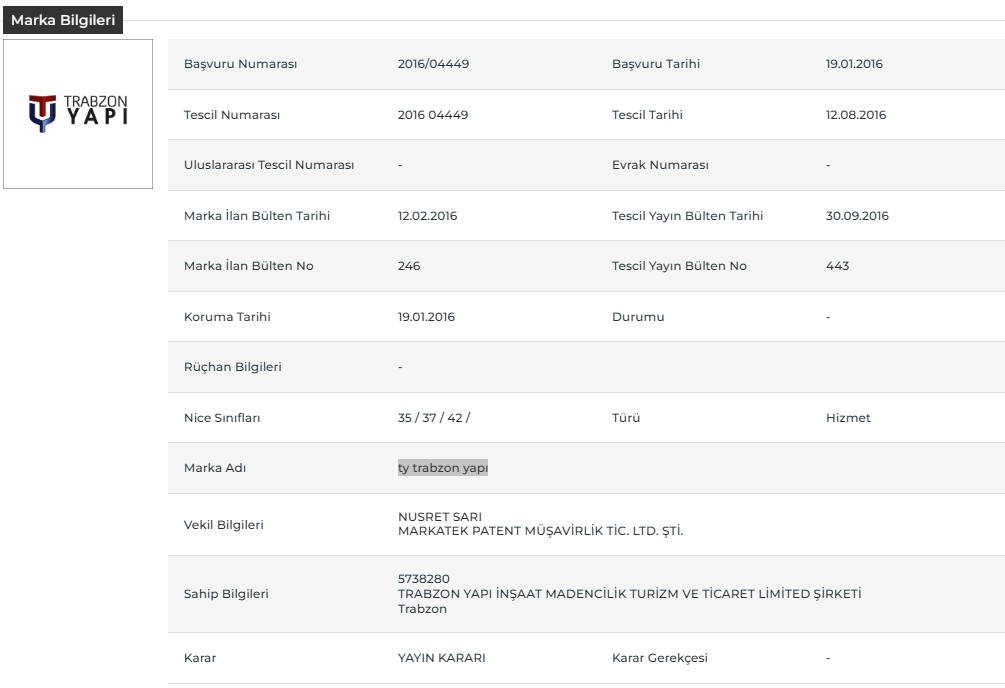Click the Türü value Hizmet
Viewport: 1005px width, 688px height.
click(x=848, y=418)
